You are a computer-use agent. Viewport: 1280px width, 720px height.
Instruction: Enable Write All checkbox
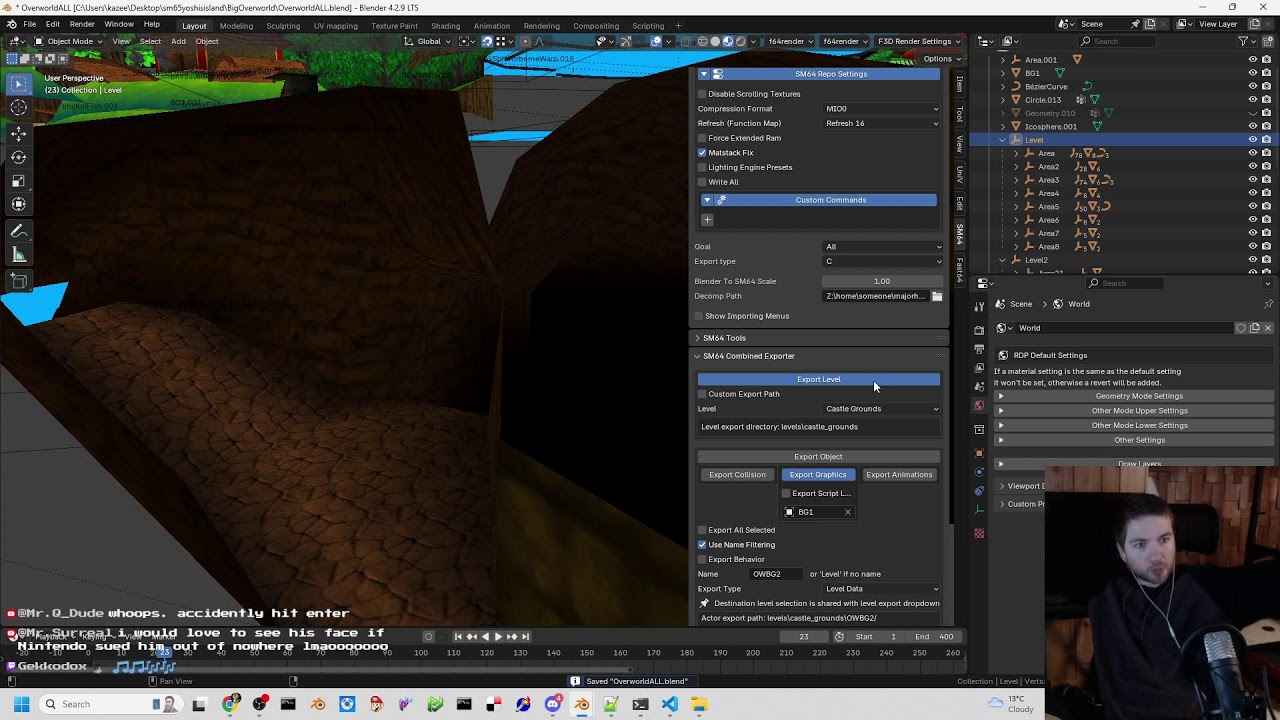[x=702, y=182]
